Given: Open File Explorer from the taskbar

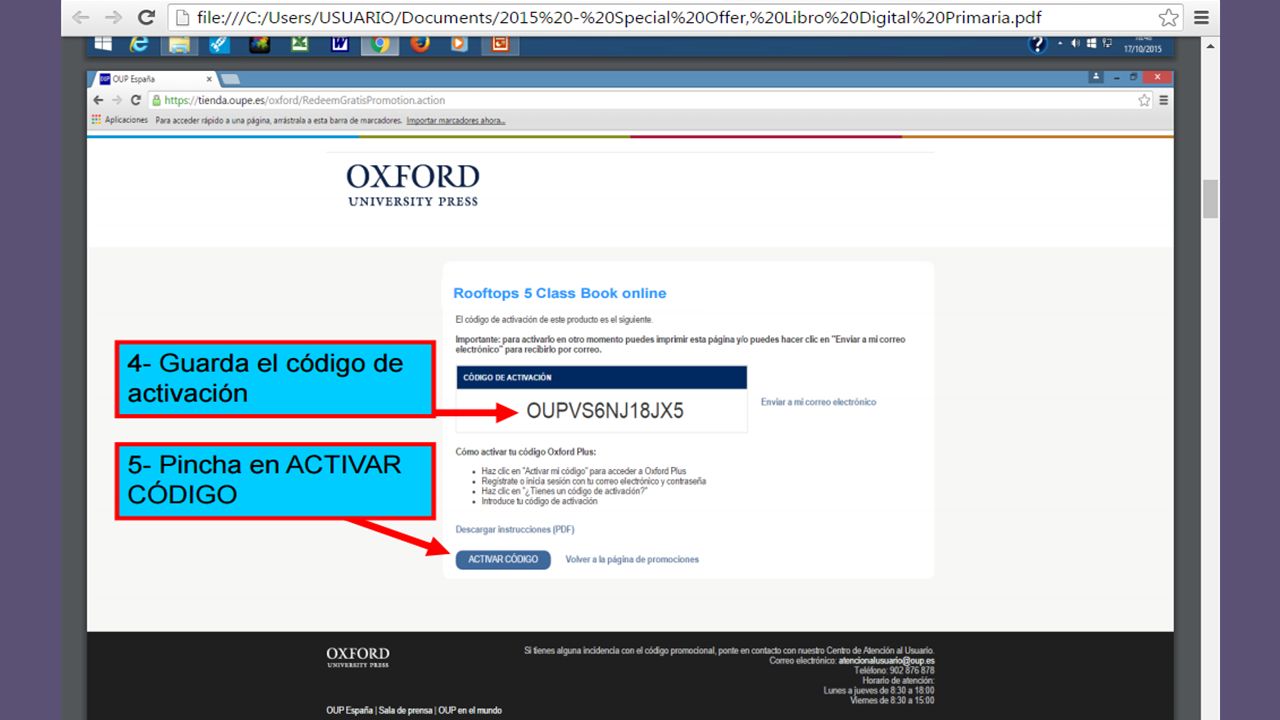Looking at the screenshot, I should point(179,44).
